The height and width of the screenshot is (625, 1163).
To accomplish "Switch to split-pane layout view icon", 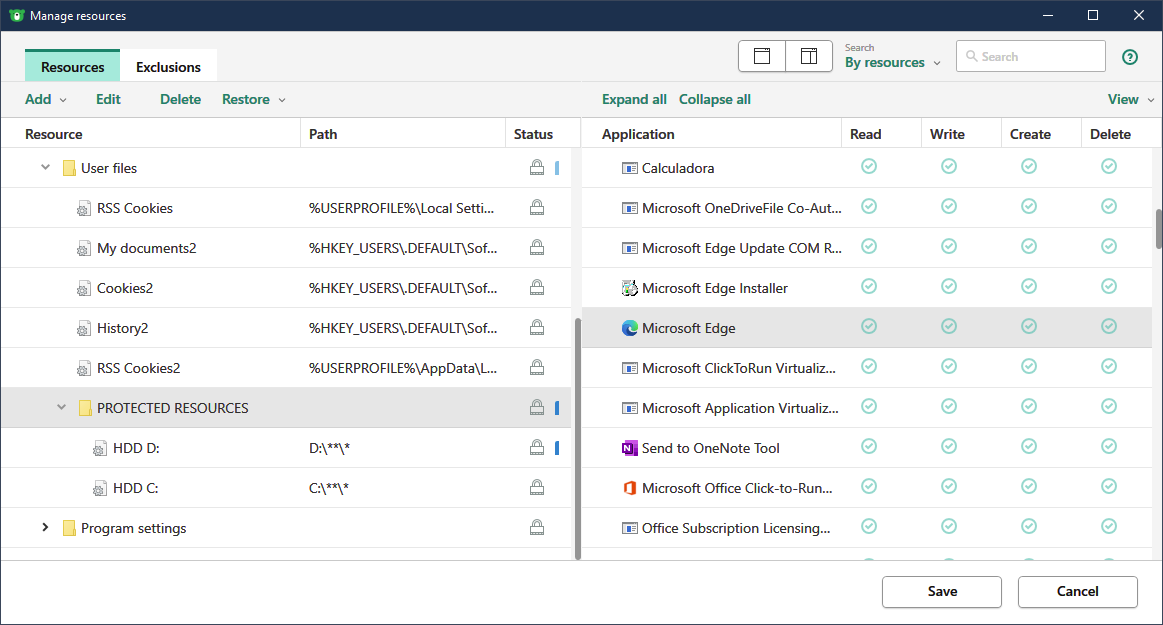I will pos(809,57).
